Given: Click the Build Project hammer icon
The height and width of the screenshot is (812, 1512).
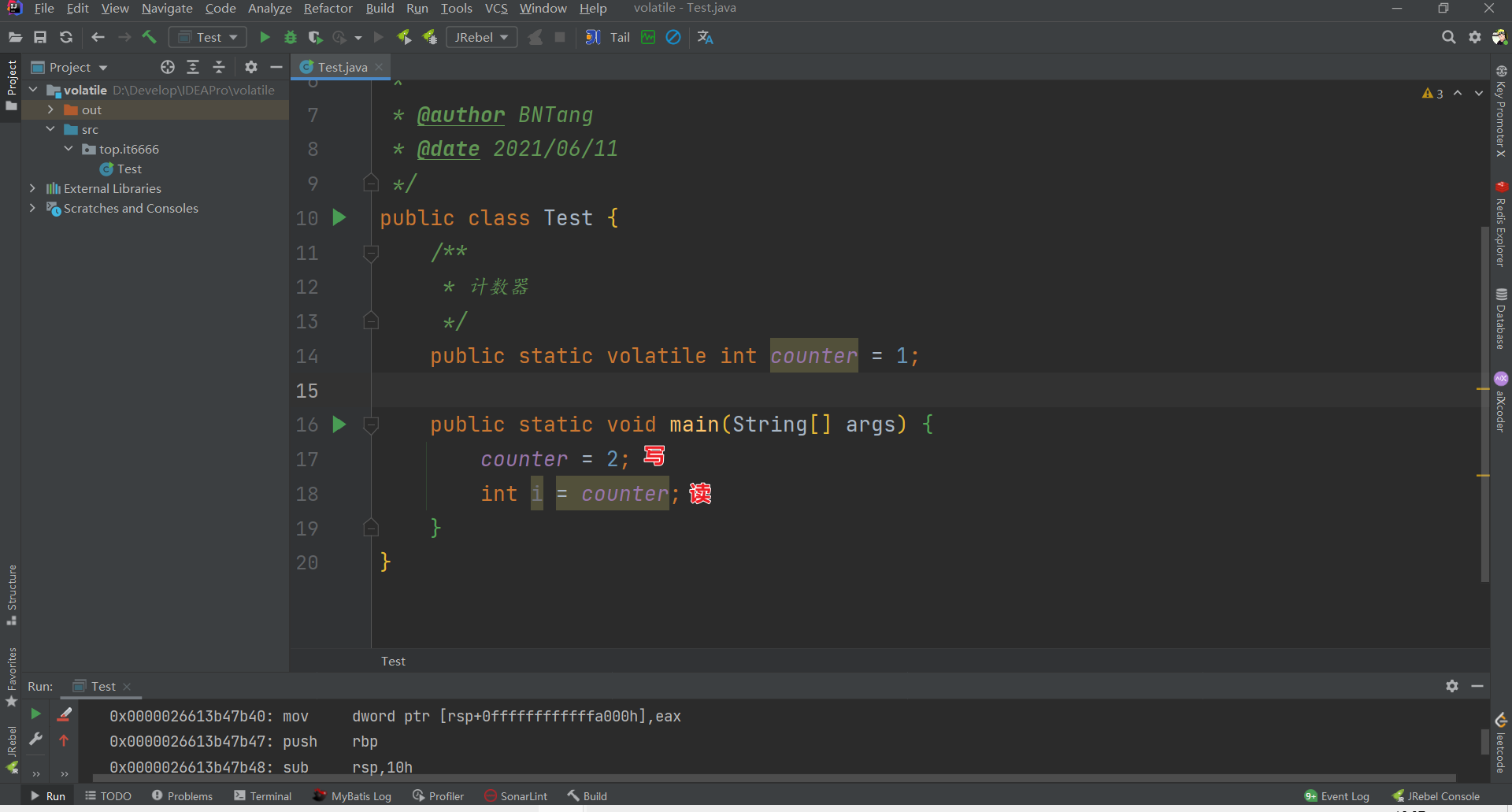Looking at the screenshot, I should tap(149, 37).
